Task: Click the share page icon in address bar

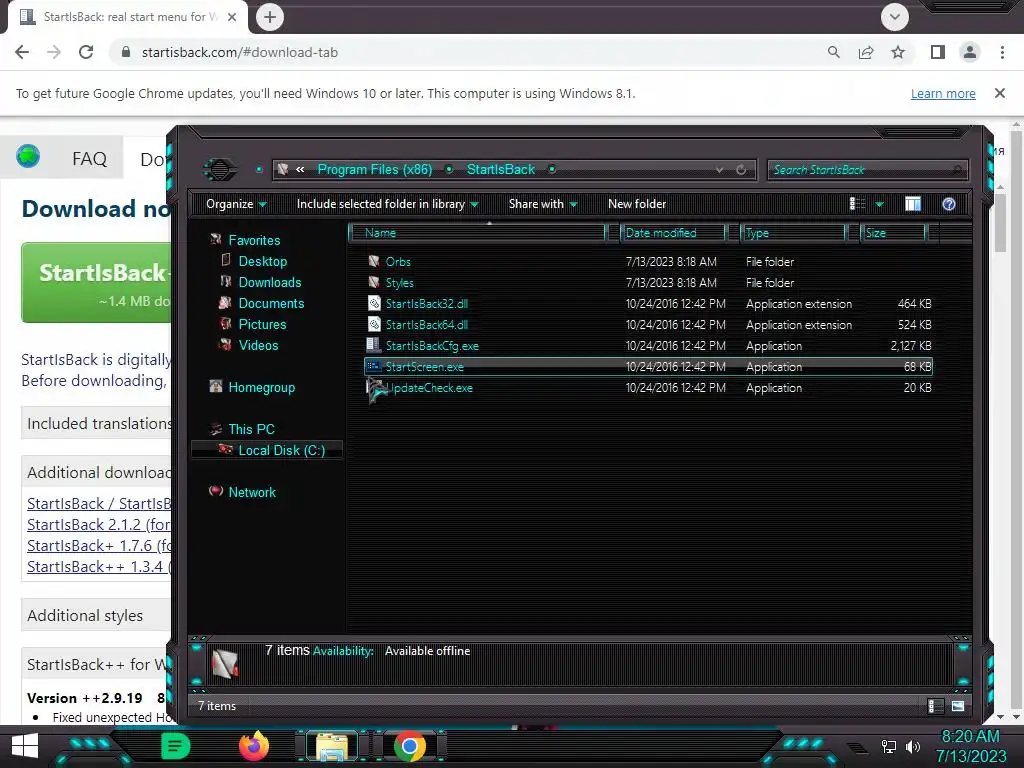Action: pyautogui.click(x=866, y=52)
